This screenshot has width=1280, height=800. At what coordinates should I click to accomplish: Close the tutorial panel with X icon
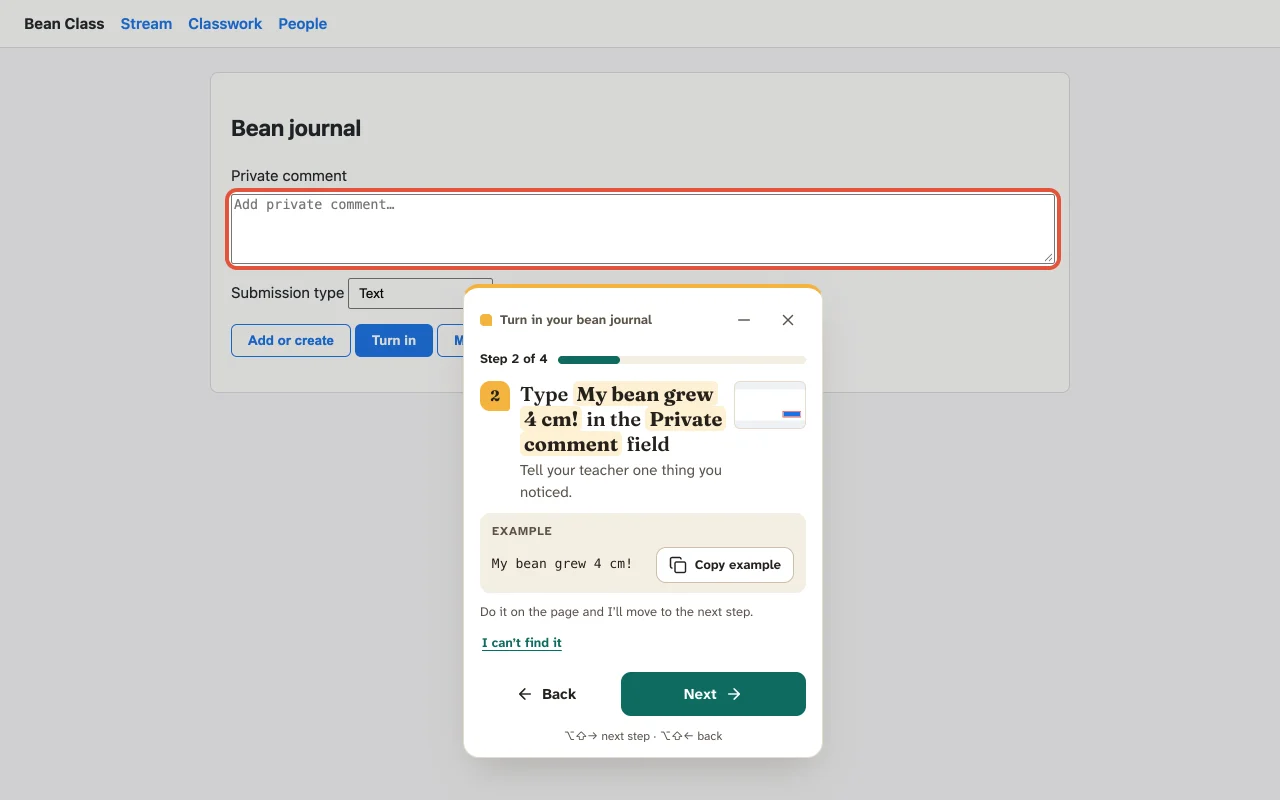tap(788, 320)
